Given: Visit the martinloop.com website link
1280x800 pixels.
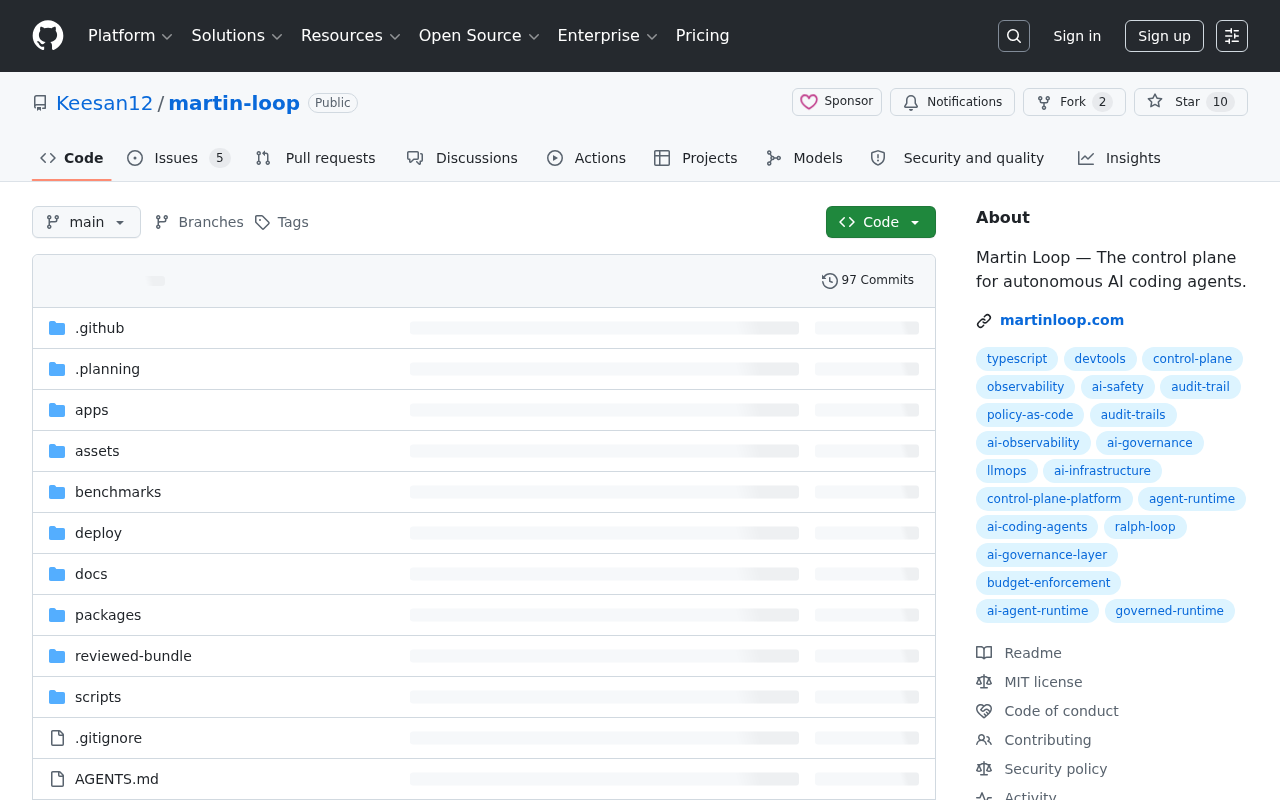Looking at the screenshot, I should pyautogui.click(x=1062, y=320).
